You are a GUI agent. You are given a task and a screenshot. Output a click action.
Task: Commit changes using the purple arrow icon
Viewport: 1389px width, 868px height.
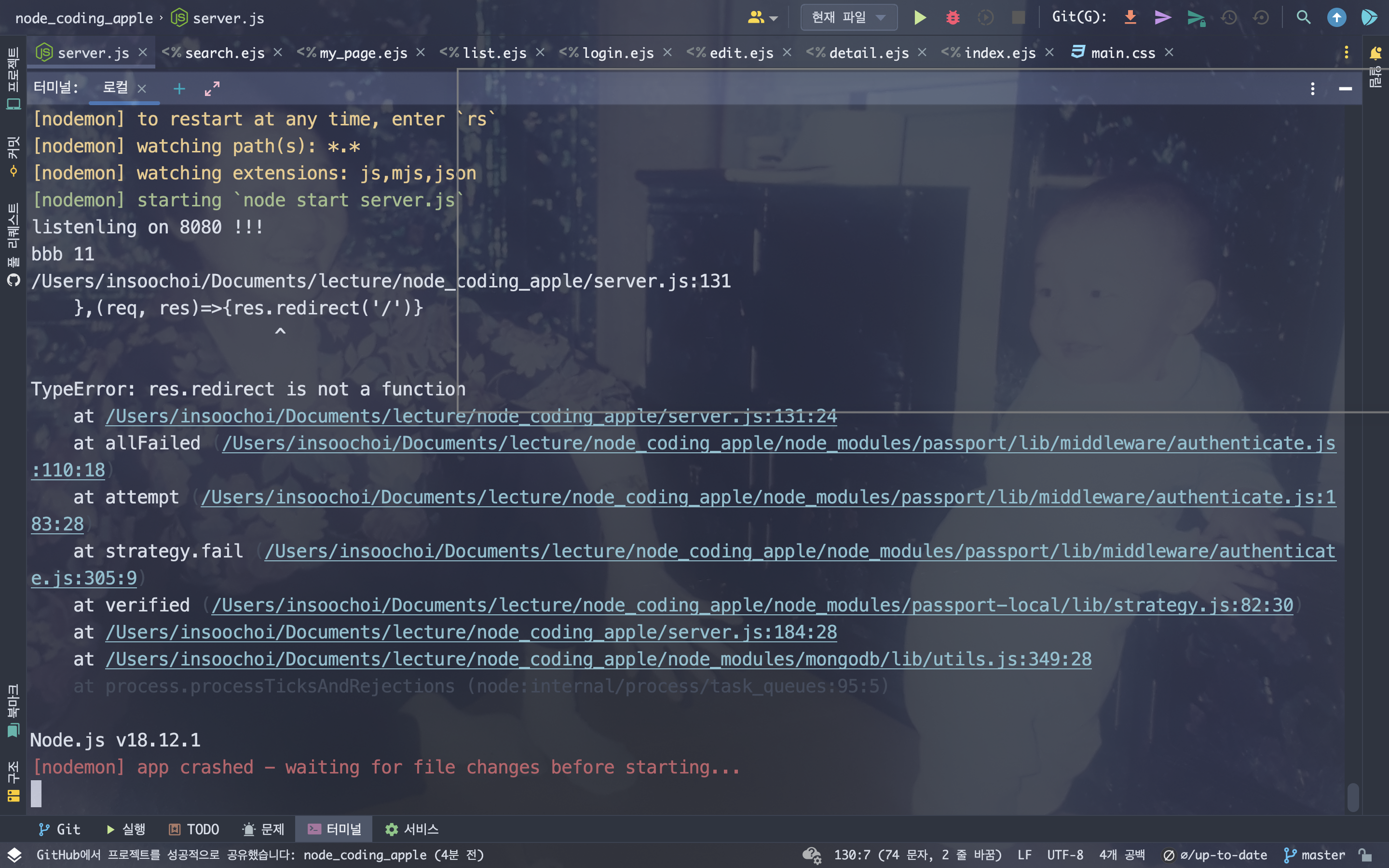[x=1163, y=17]
